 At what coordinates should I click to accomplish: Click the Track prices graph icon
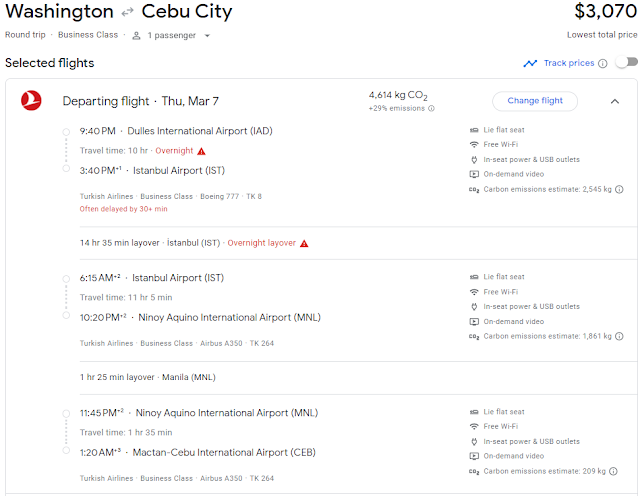click(530, 63)
